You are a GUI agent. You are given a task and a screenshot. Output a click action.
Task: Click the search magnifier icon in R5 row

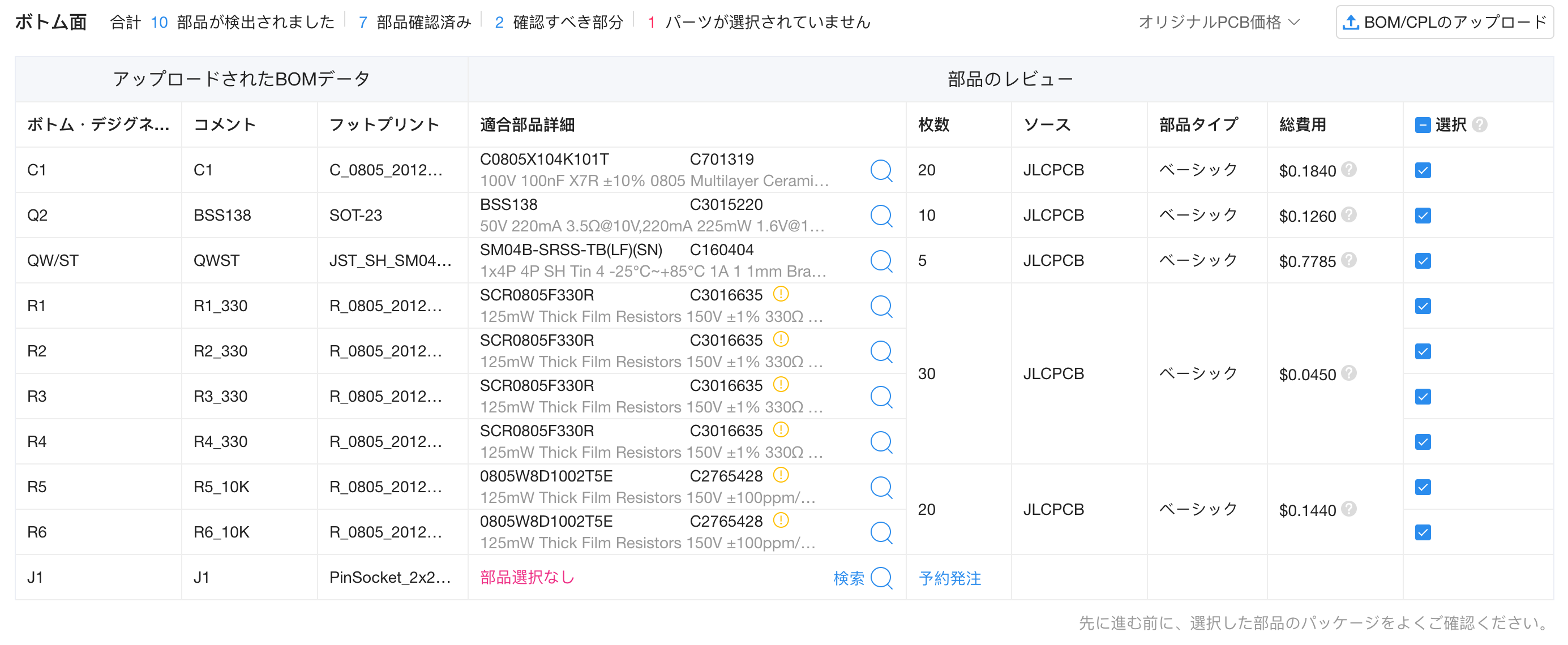(881, 487)
